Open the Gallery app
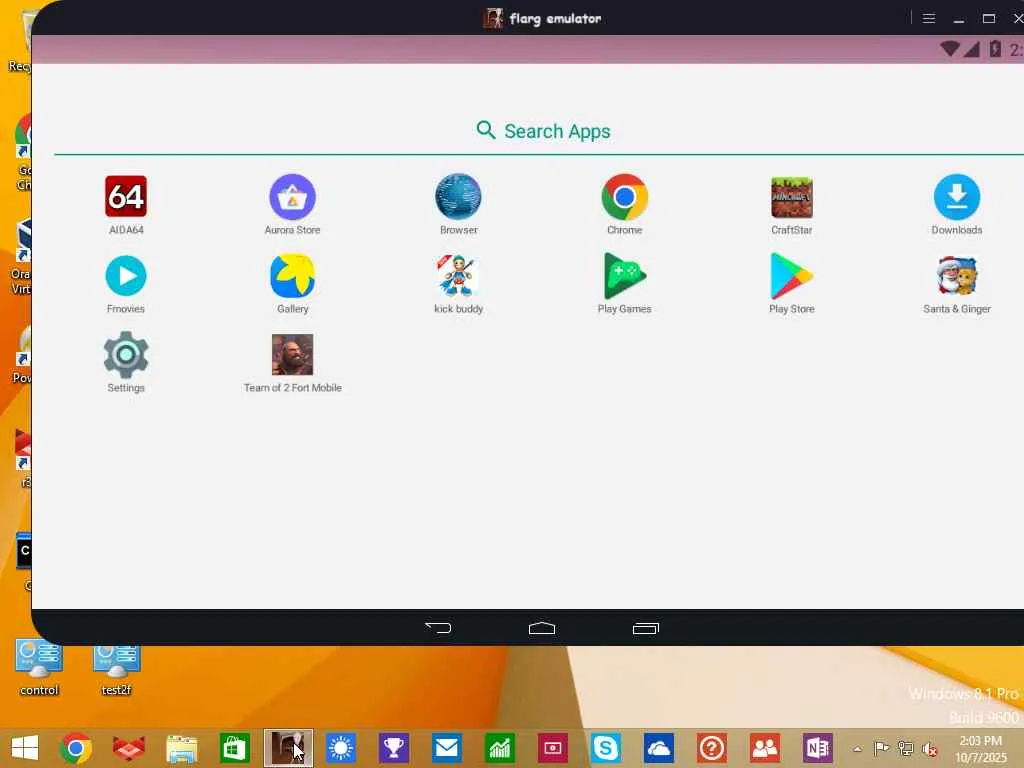 293,276
